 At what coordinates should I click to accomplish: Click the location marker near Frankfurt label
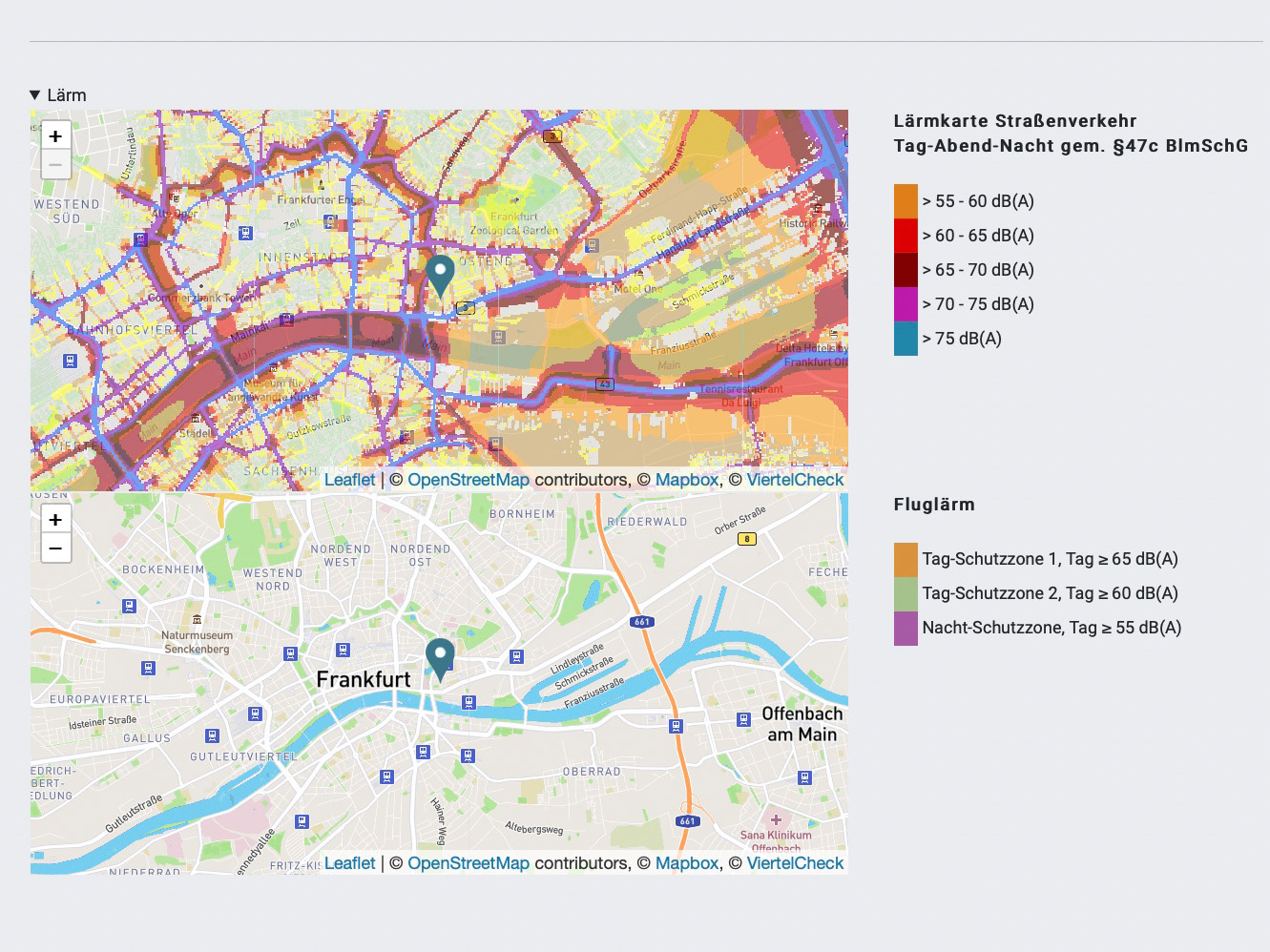(x=440, y=655)
